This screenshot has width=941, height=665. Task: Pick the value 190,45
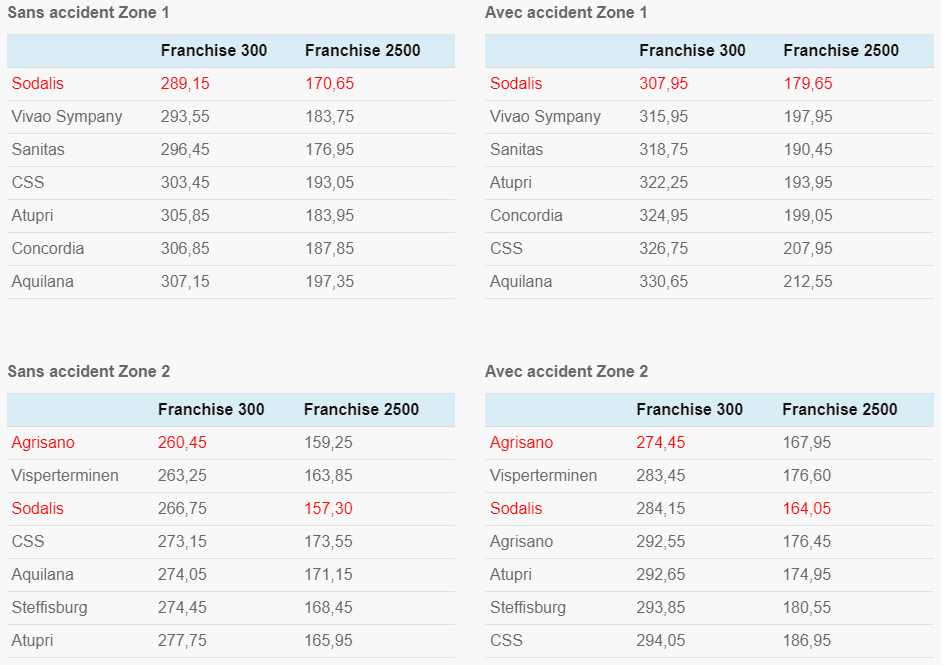coord(808,149)
